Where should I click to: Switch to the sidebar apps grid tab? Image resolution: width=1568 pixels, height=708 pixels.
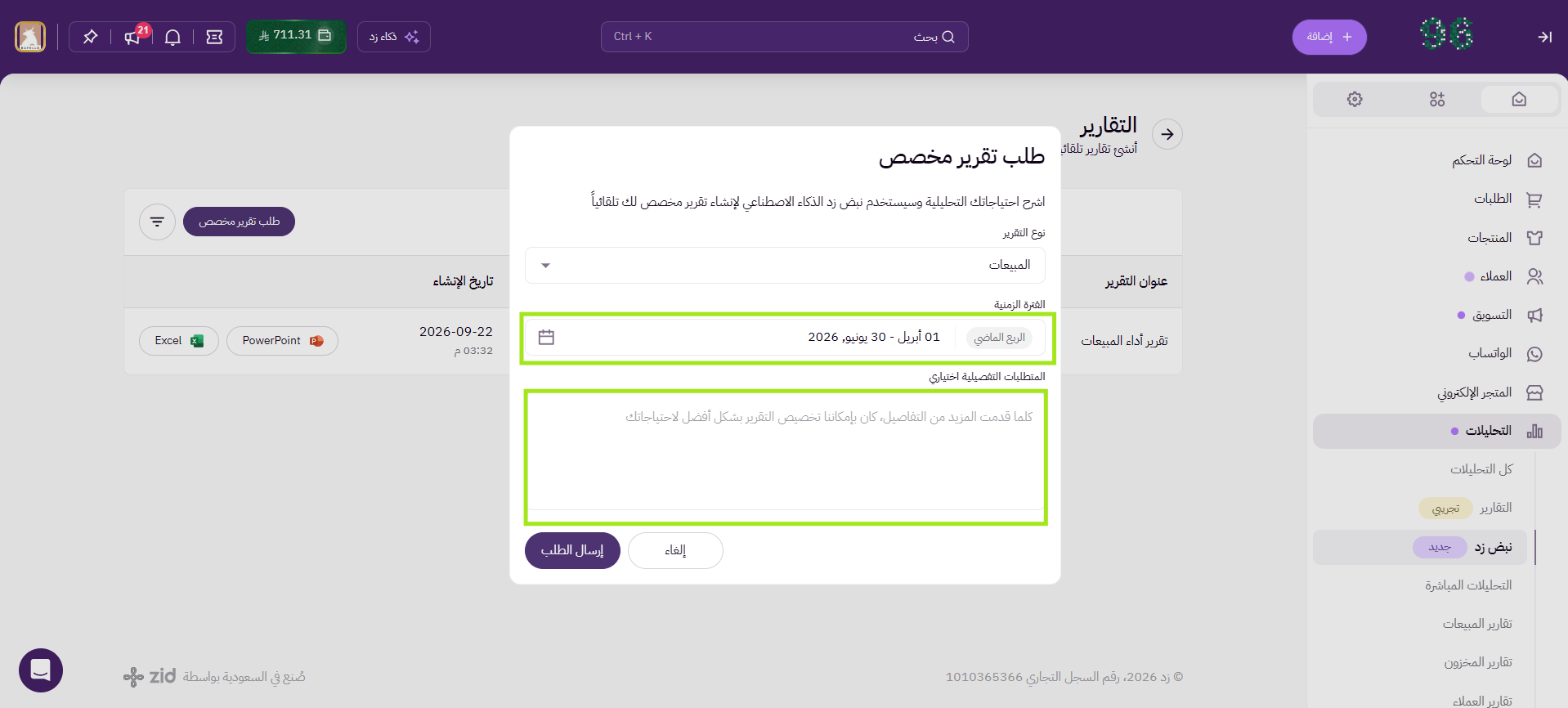pos(1437,99)
